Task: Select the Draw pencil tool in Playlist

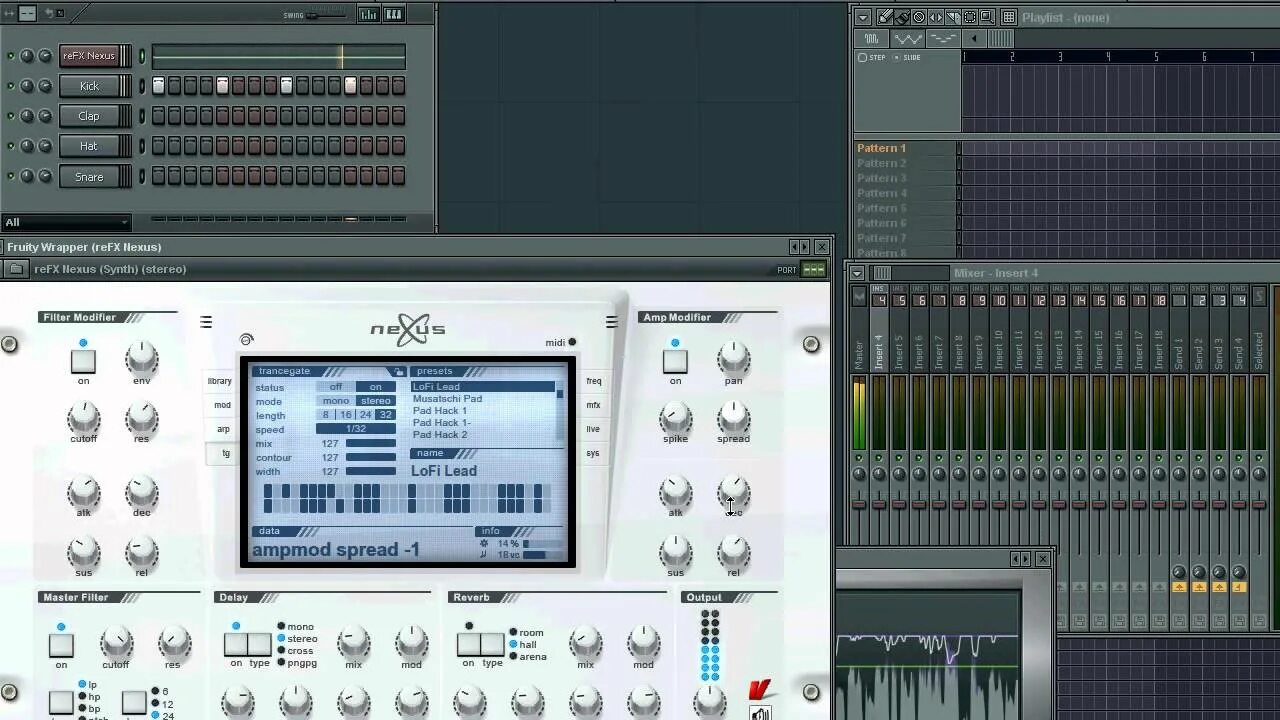Action: pyautogui.click(x=885, y=17)
